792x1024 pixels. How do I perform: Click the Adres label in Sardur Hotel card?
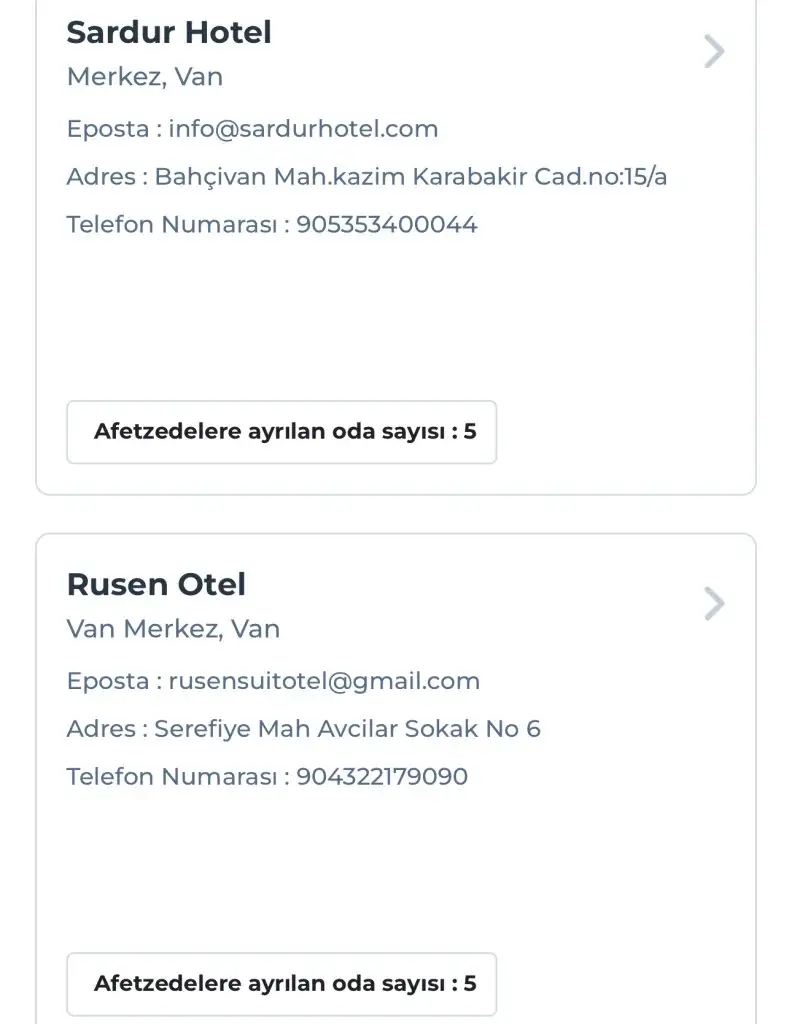coord(100,177)
